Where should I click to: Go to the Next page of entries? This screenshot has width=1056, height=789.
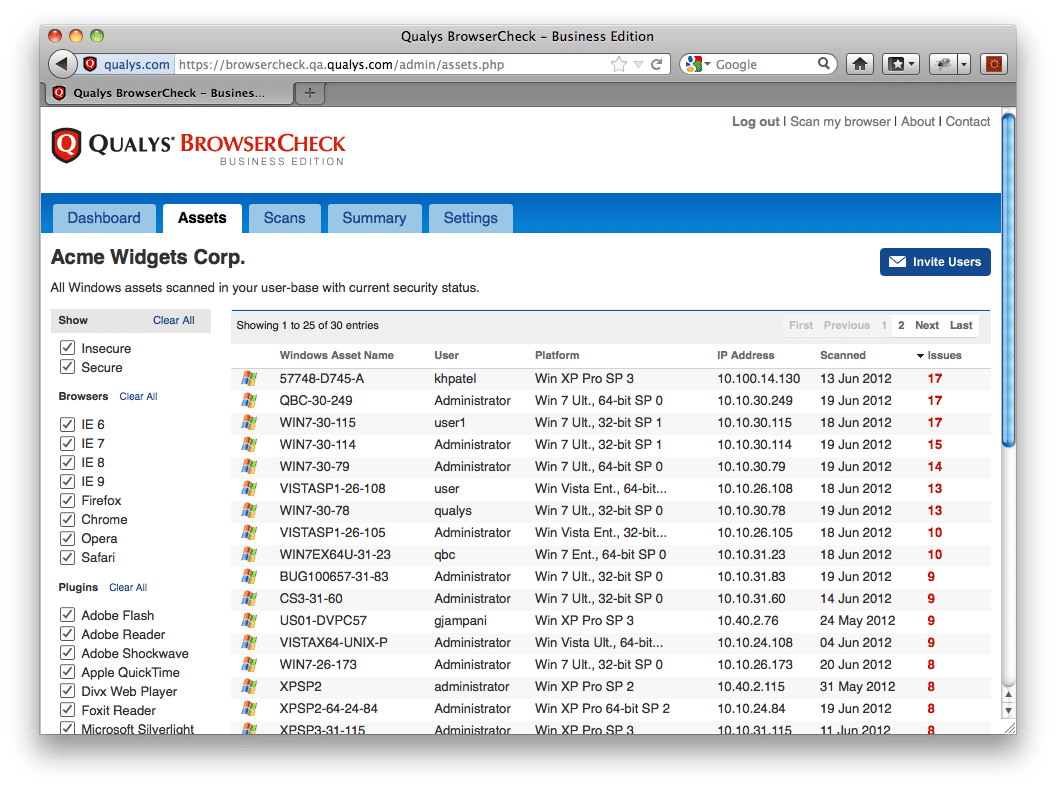point(927,325)
